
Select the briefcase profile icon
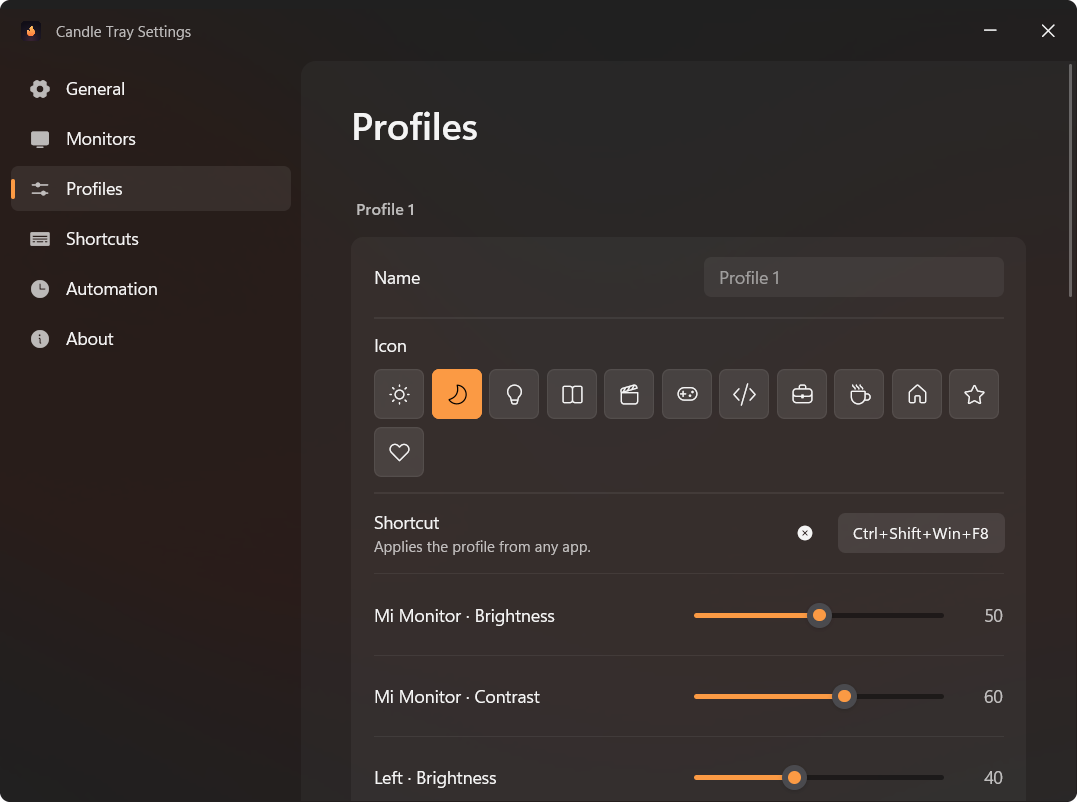point(802,394)
